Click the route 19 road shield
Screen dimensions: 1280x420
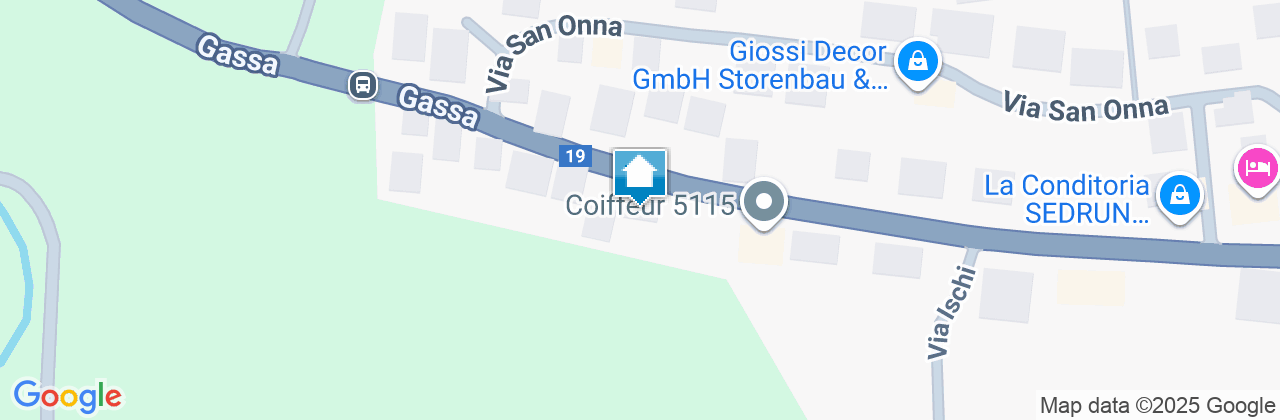[573, 156]
